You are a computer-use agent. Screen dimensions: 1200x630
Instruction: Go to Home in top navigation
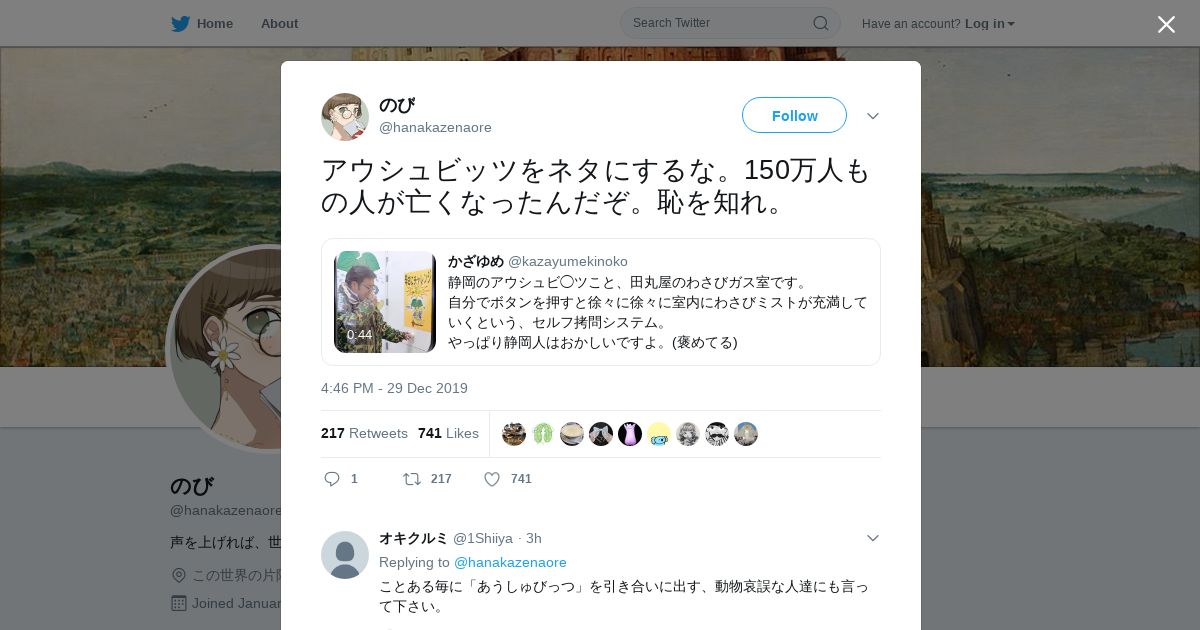[215, 23]
